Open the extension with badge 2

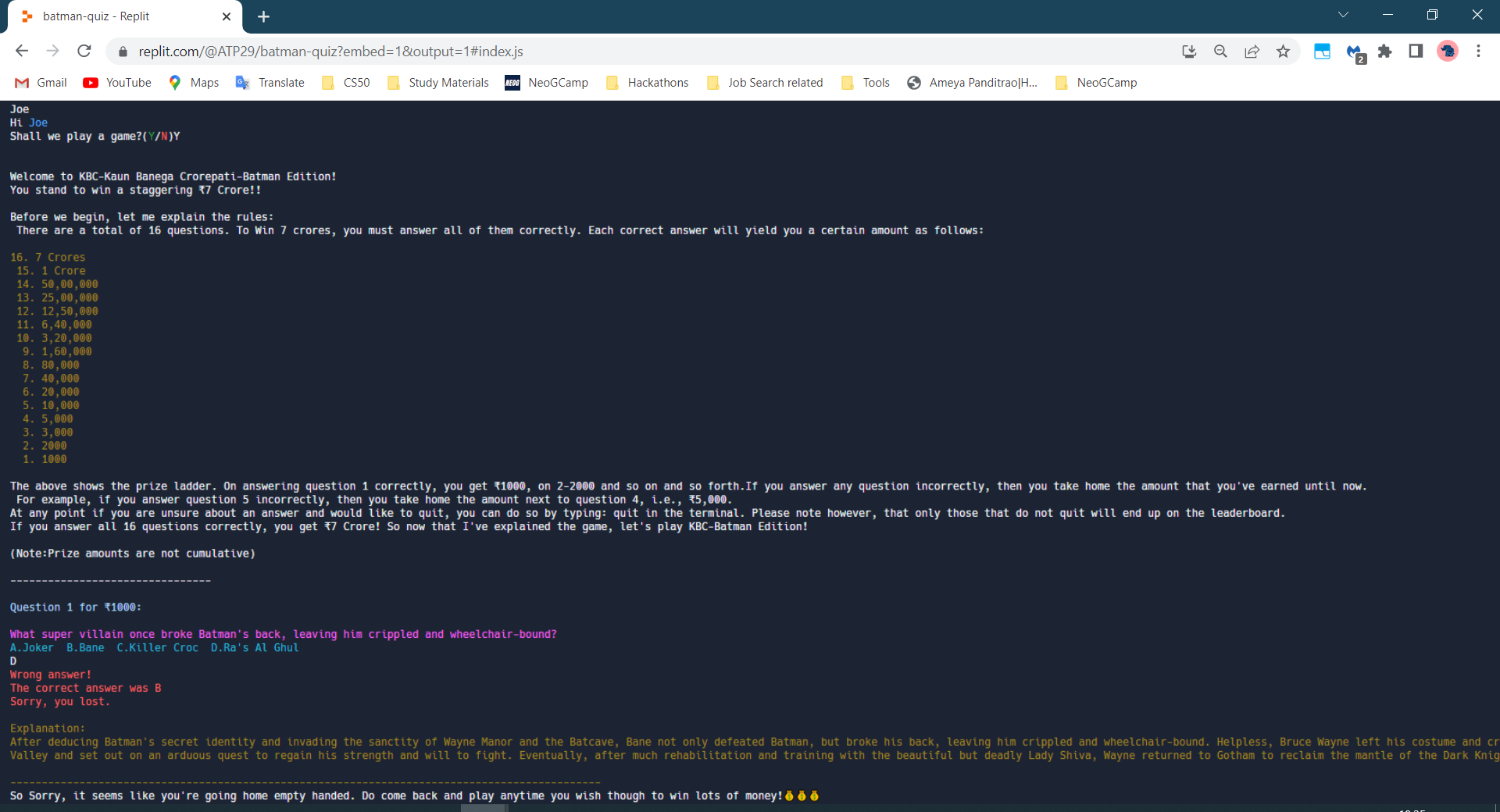[1355, 52]
